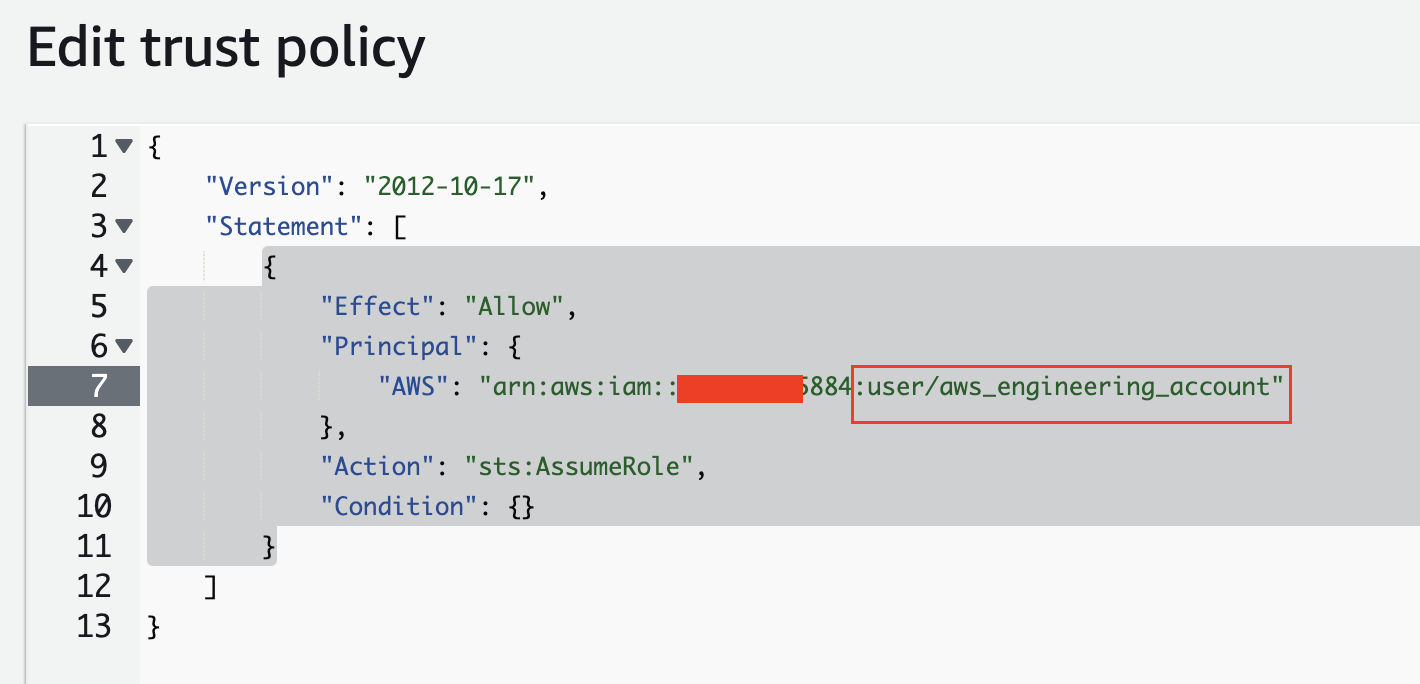Click the empty braces after Condition
This screenshot has height=684, width=1420.
(522, 506)
